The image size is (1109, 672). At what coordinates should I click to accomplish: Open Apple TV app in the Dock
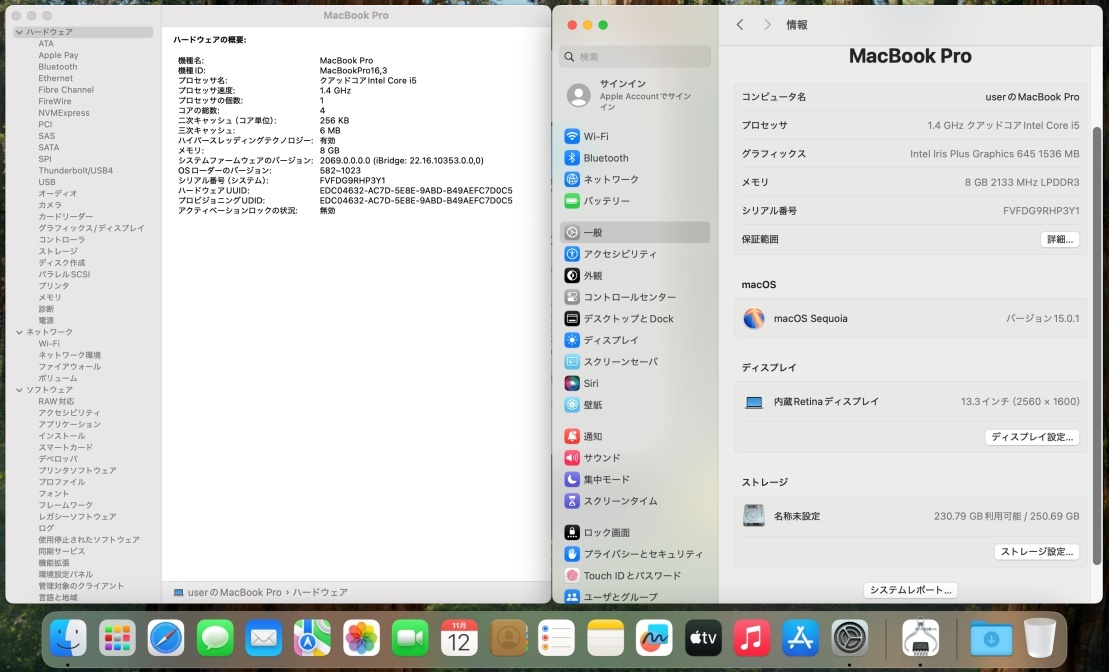[x=703, y=638]
